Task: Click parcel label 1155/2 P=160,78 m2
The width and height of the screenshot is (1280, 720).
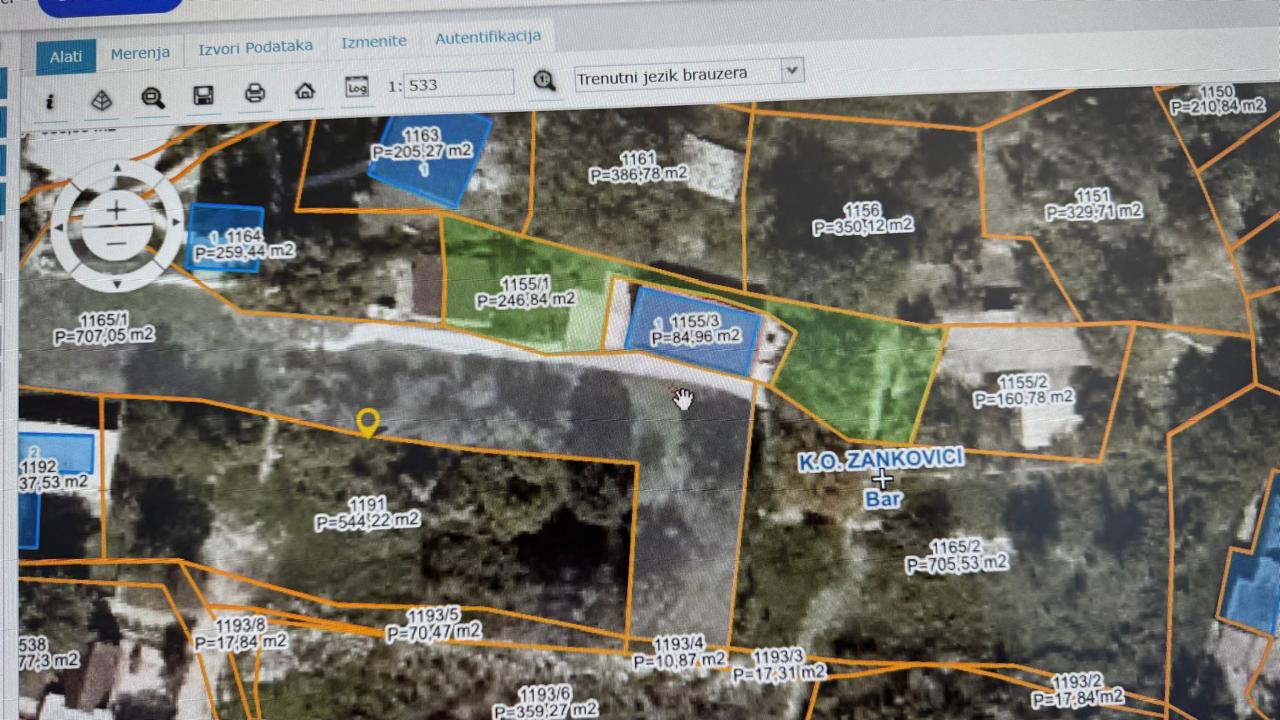Action: [1023, 390]
